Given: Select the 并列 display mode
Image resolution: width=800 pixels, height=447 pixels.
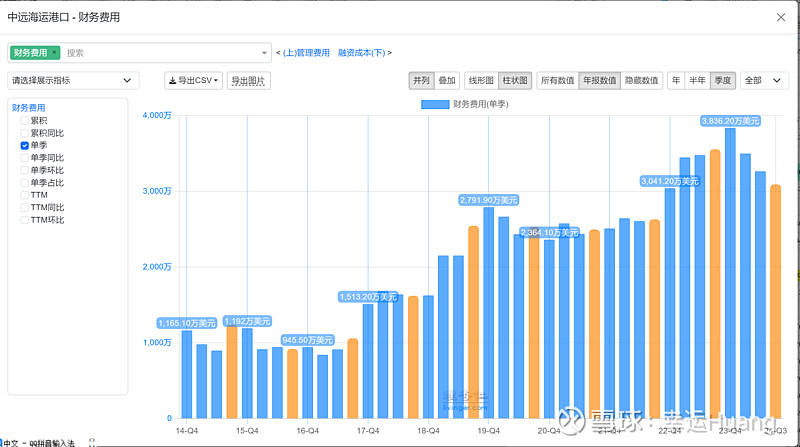Looking at the screenshot, I should coord(421,80).
